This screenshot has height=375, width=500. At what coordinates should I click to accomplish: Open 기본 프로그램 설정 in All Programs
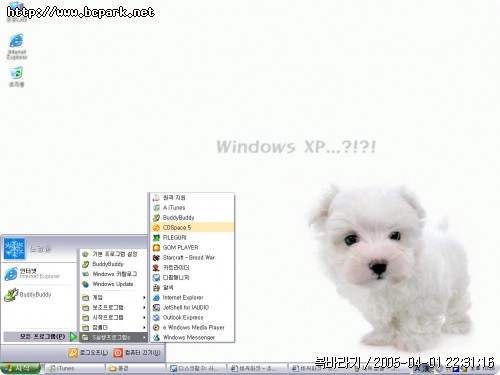(114, 254)
